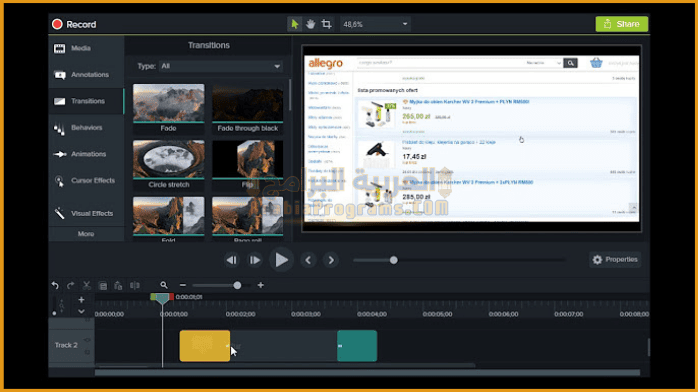The image size is (698, 392).
Task: Click the search field in allegro preview
Action: (440, 63)
